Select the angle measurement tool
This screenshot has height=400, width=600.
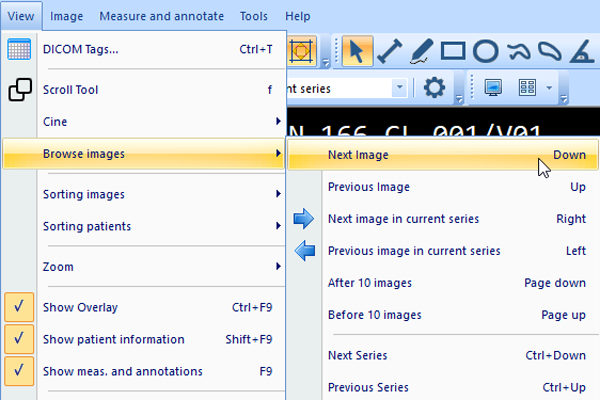pyautogui.click(x=581, y=51)
